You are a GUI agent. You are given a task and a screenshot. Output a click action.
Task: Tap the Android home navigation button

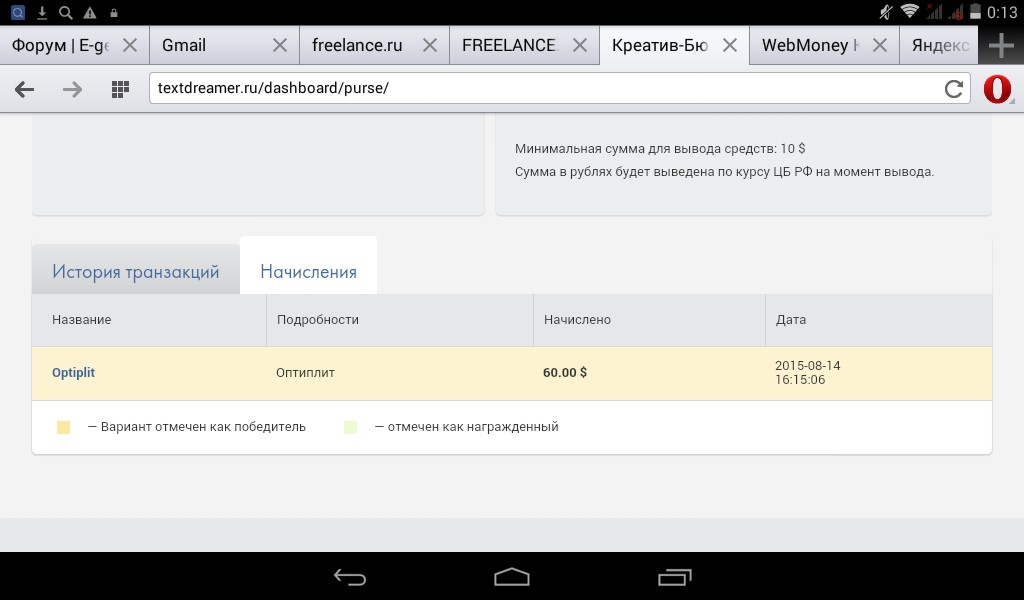511,577
